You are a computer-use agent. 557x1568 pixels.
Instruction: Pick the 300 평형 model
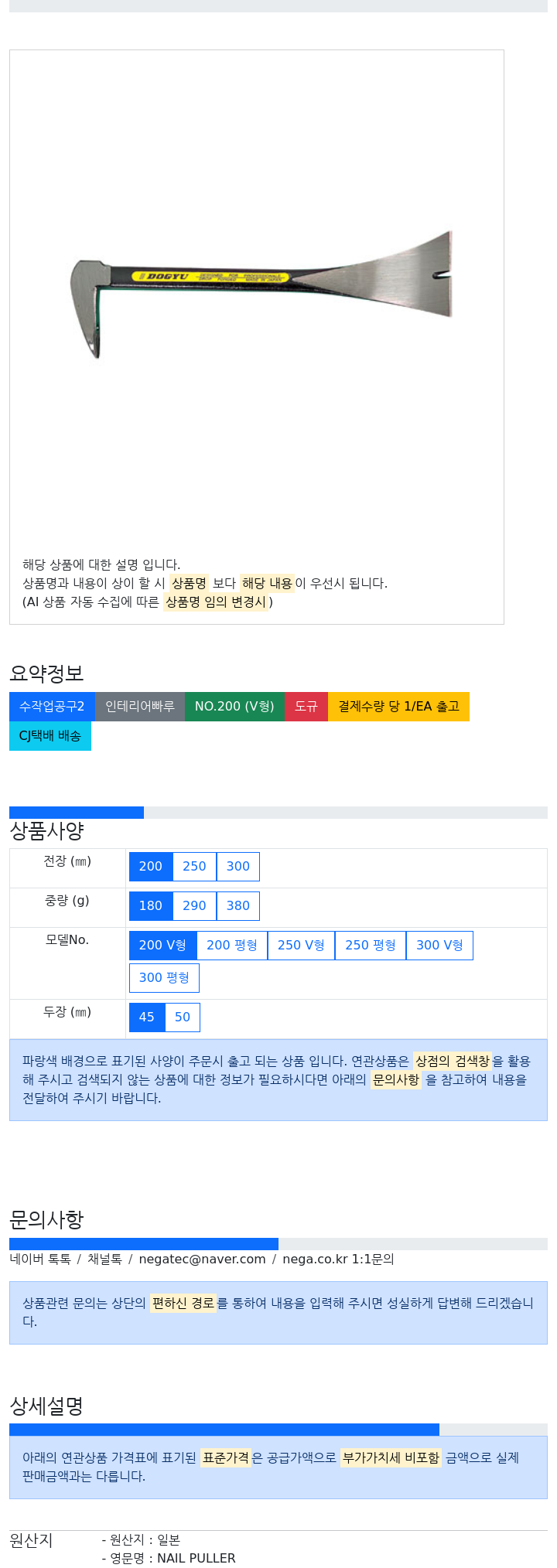pyautogui.click(x=164, y=978)
